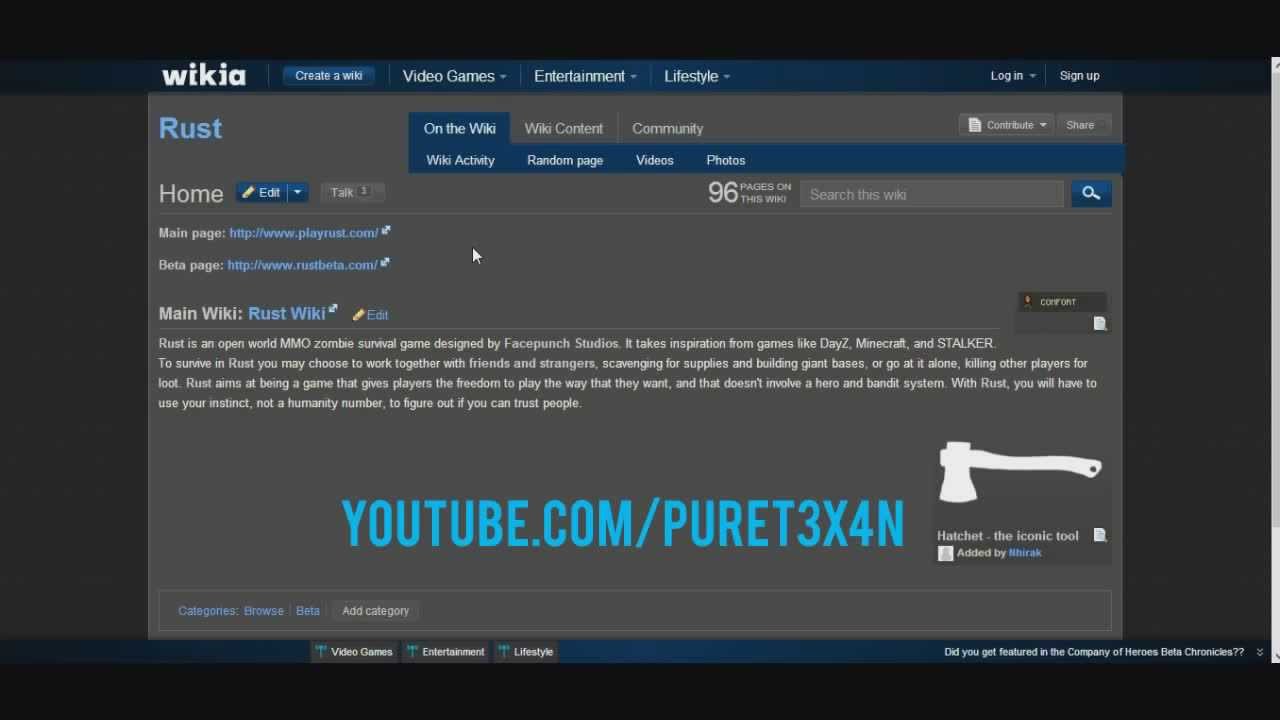Edit the Main Wiki section
Screen dimensions: 1280x720
pyautogui.click(x=370, y=314)
